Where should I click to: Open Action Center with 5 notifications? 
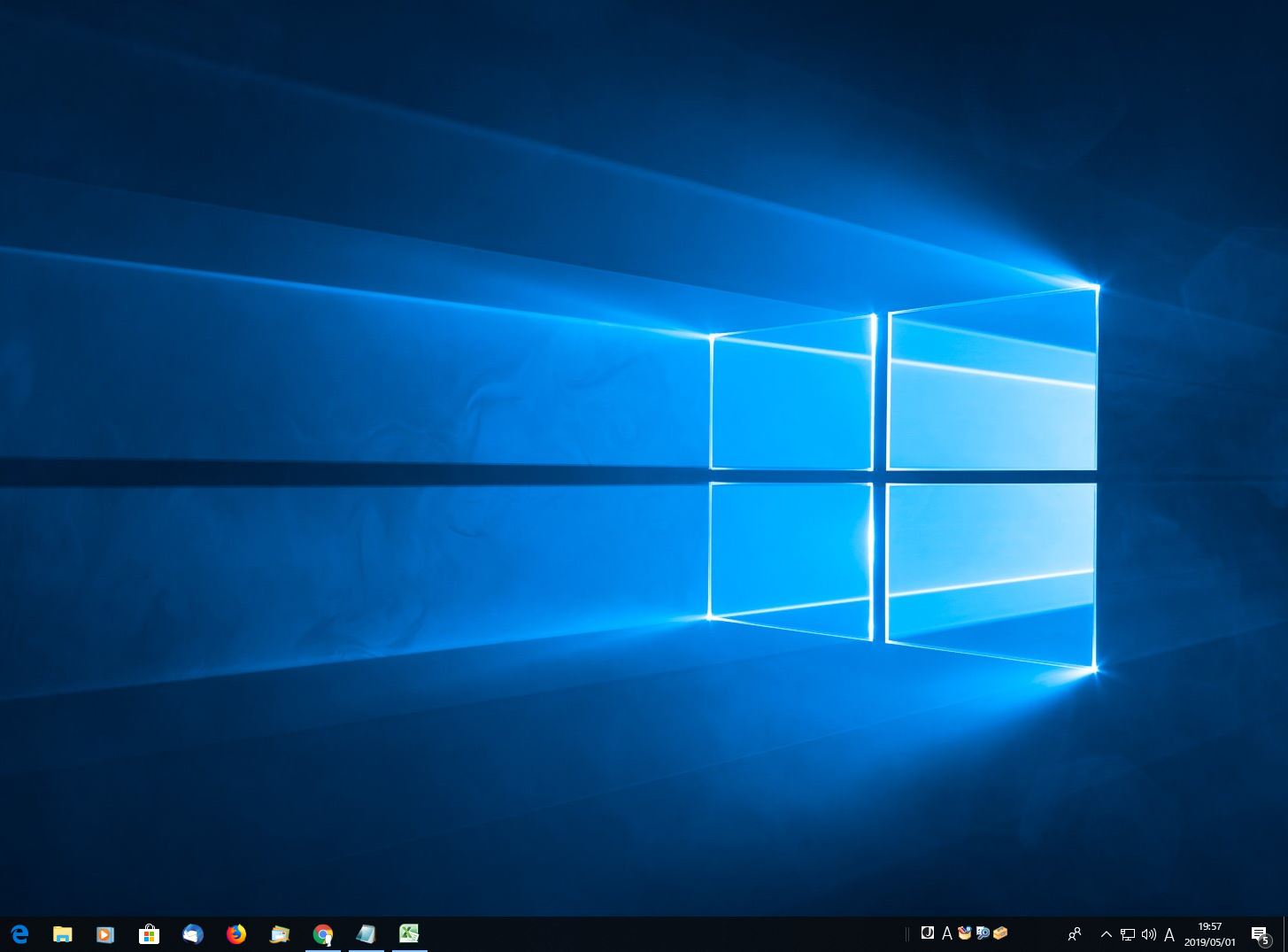point(1260,934)
